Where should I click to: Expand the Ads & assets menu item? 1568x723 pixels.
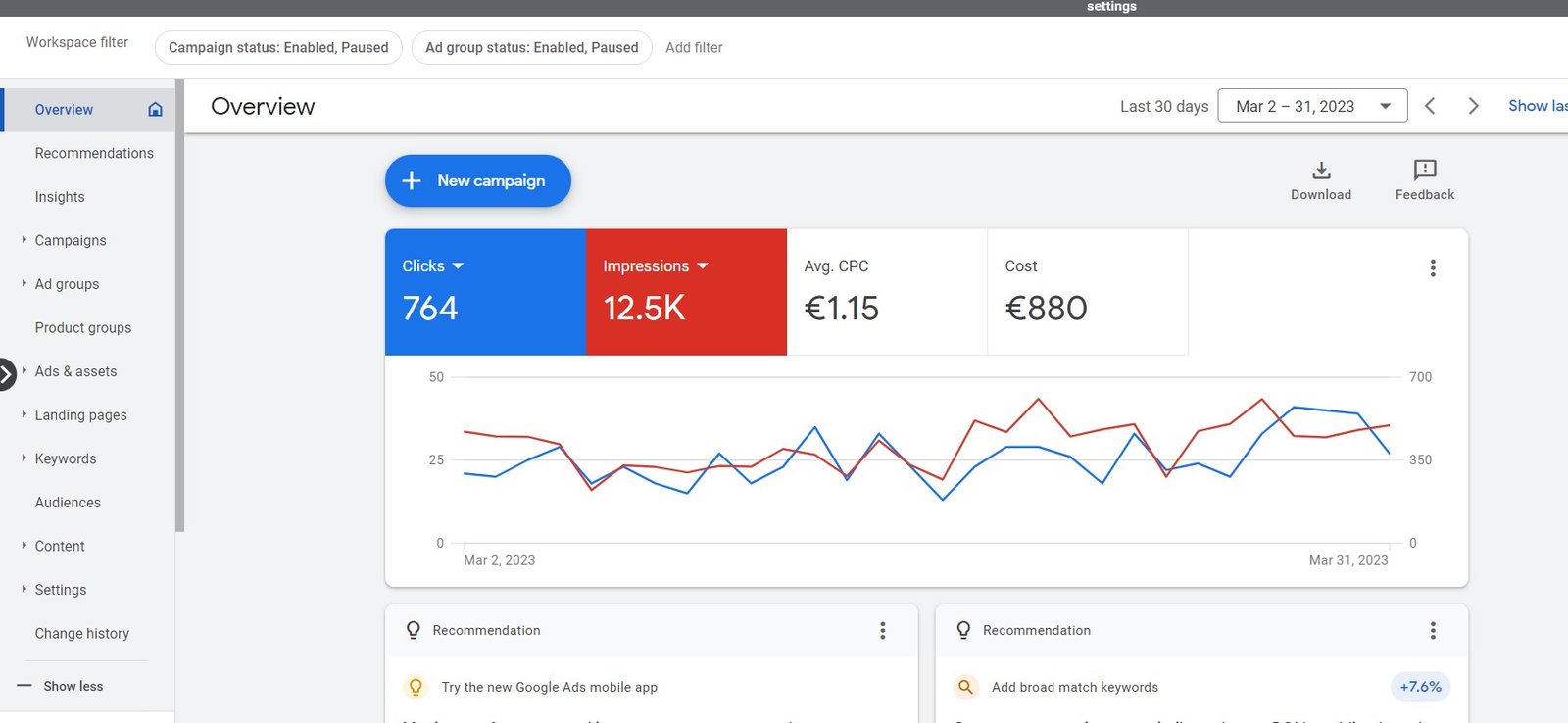coord(24,370)
